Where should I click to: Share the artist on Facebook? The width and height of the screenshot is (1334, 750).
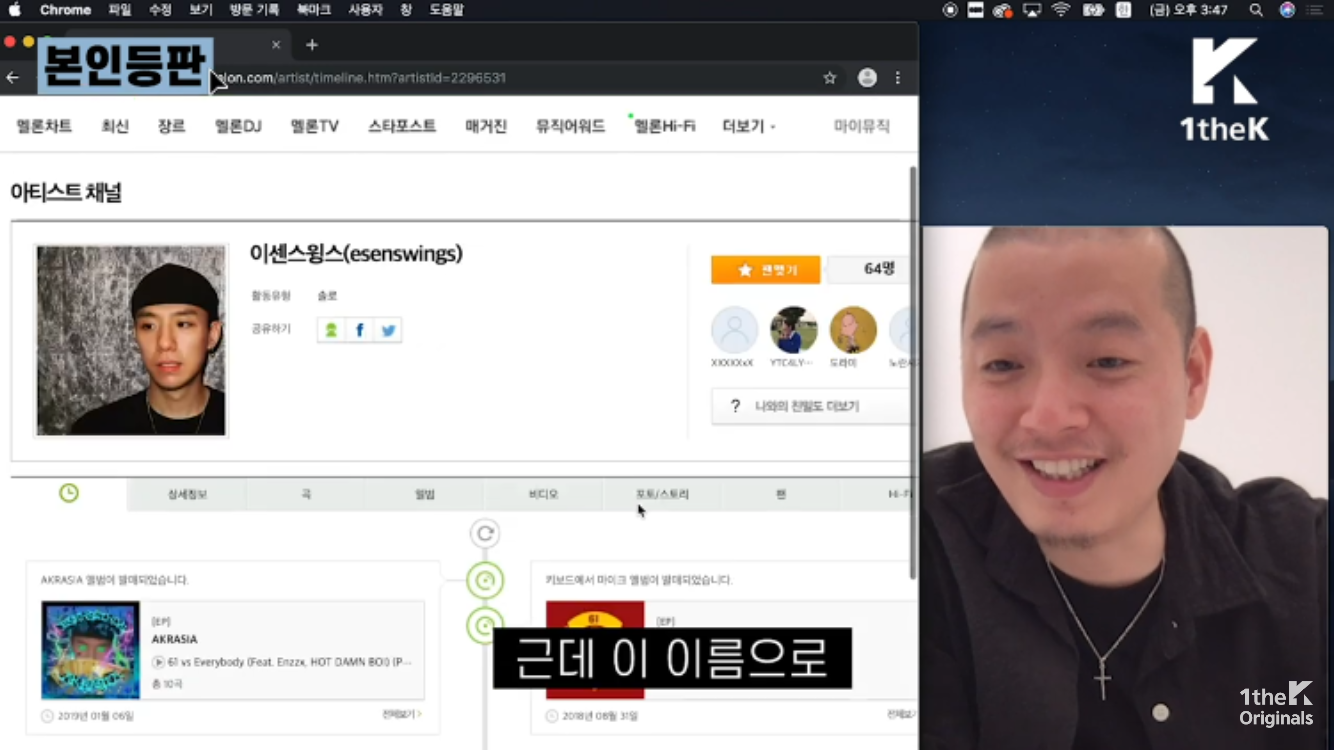360,330
